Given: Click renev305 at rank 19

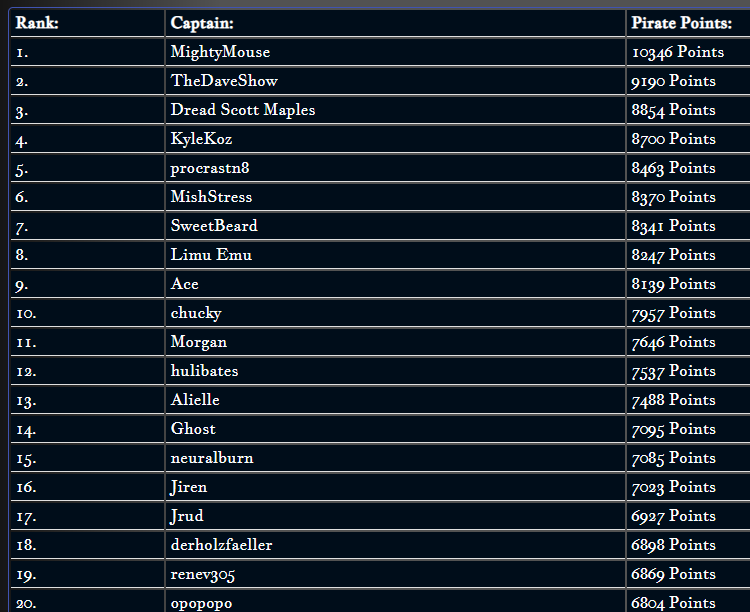Looking at the screenshot, I should 202,574.
